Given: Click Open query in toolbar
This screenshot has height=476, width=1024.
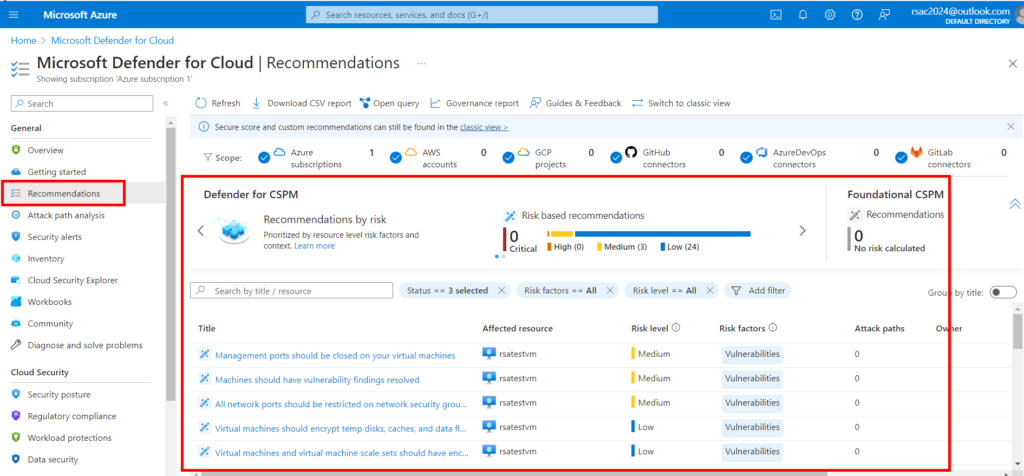Looking at the screenshot, I should click(389, 103).
